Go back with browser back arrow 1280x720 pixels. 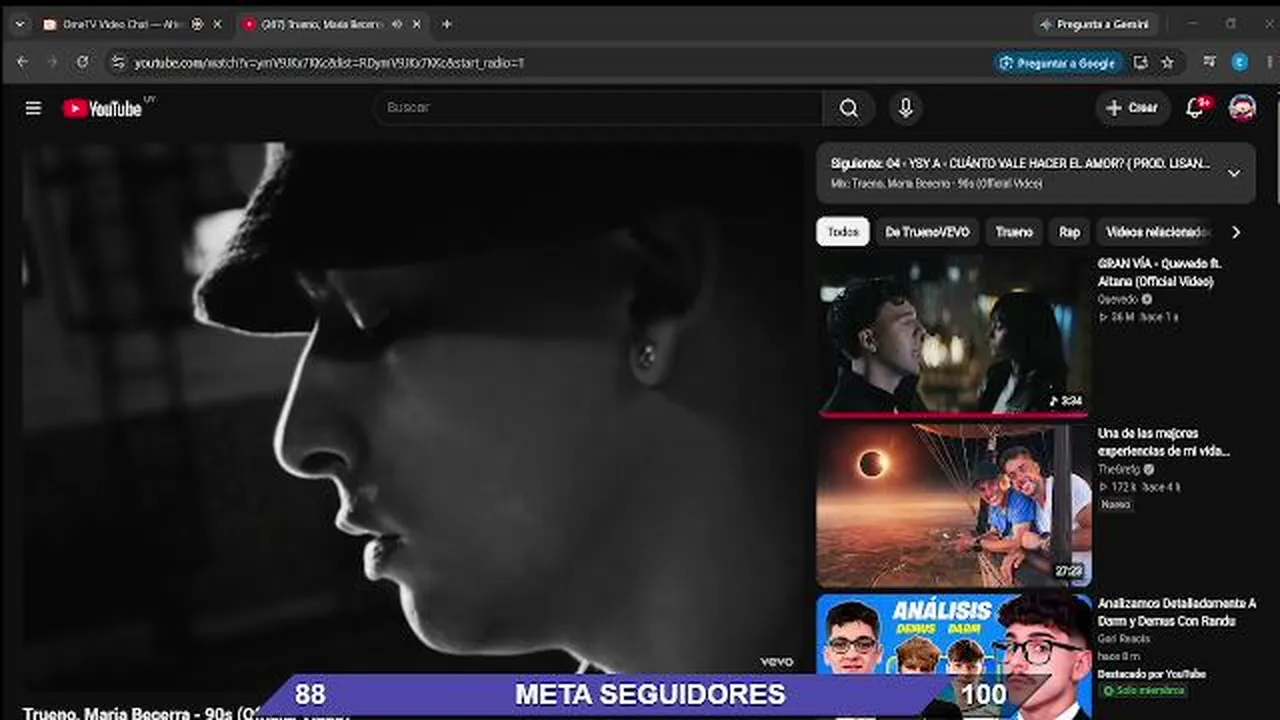tap(22, 62)
